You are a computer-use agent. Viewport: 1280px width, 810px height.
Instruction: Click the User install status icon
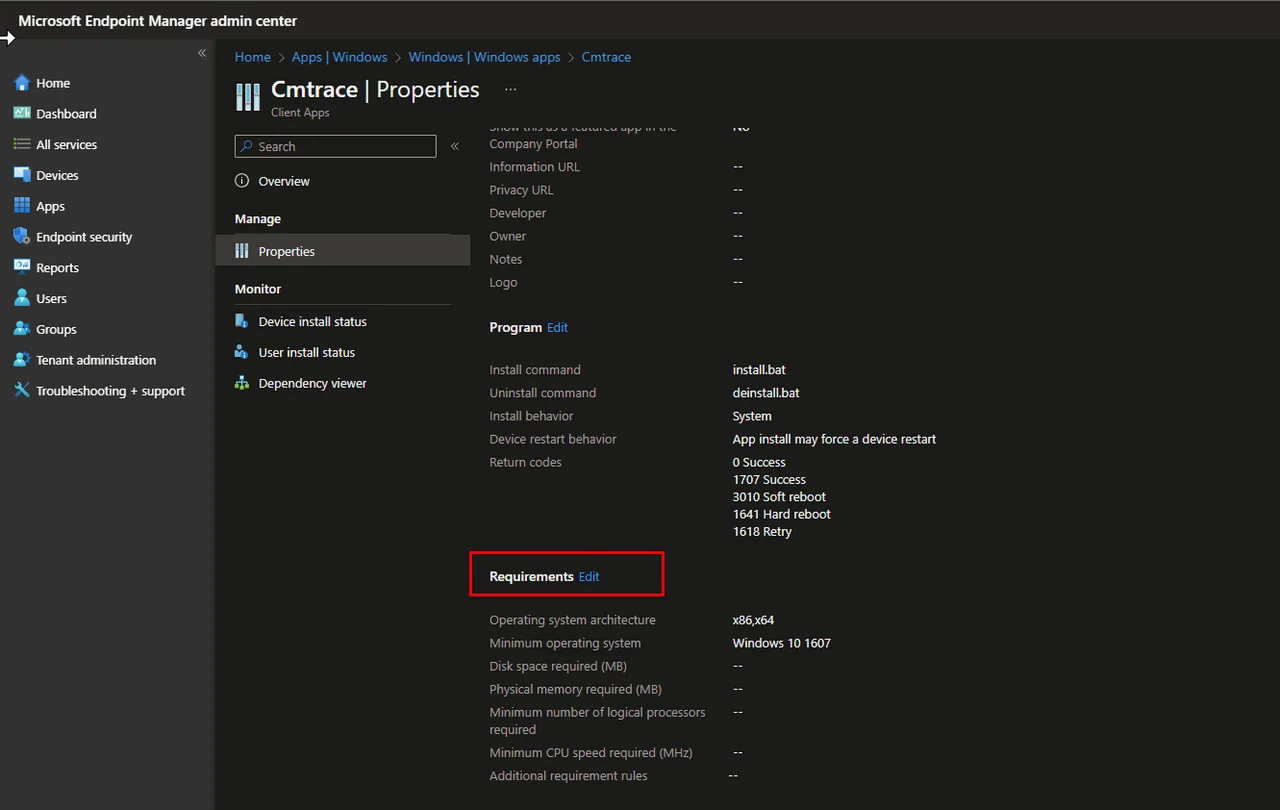tap(242, 352)
